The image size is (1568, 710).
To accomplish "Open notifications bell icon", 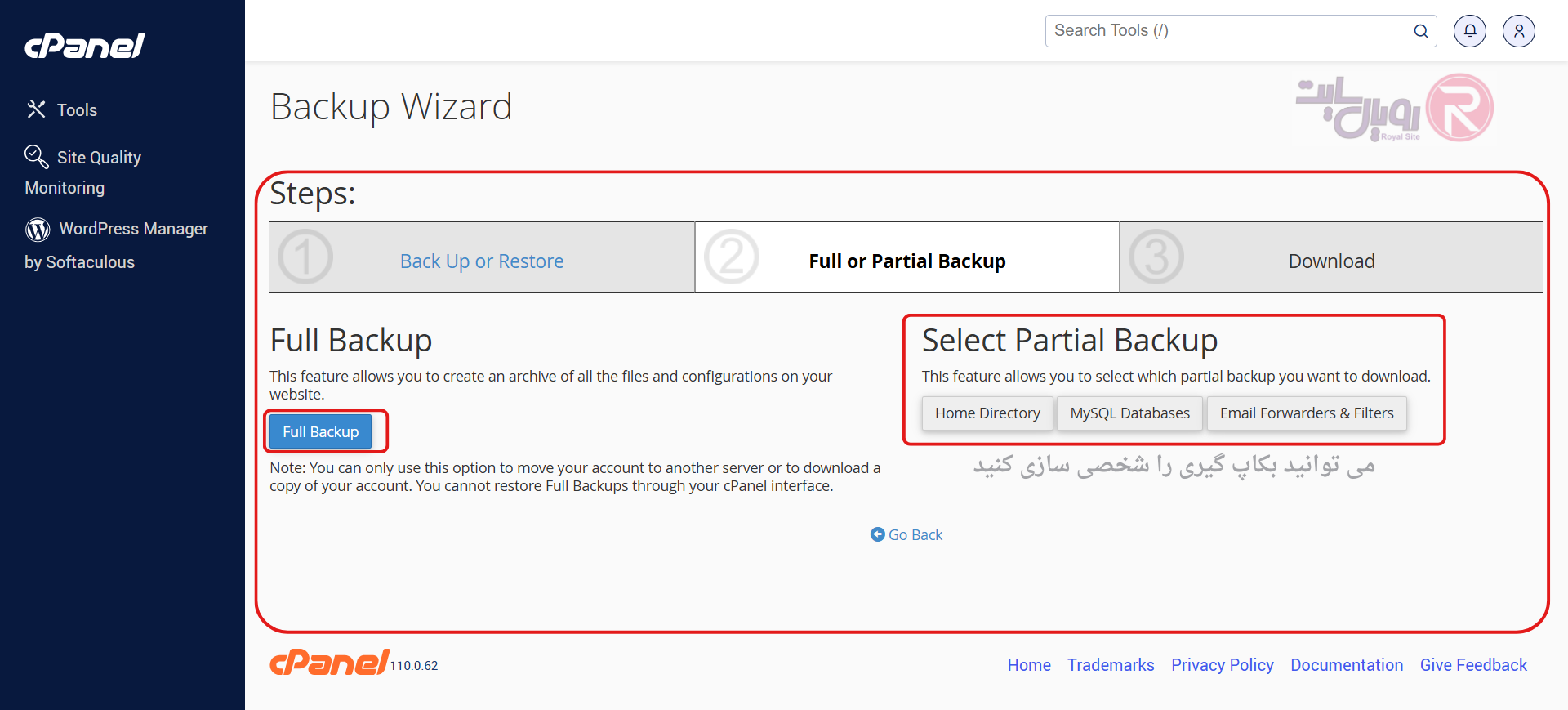I will [1470, 31].
